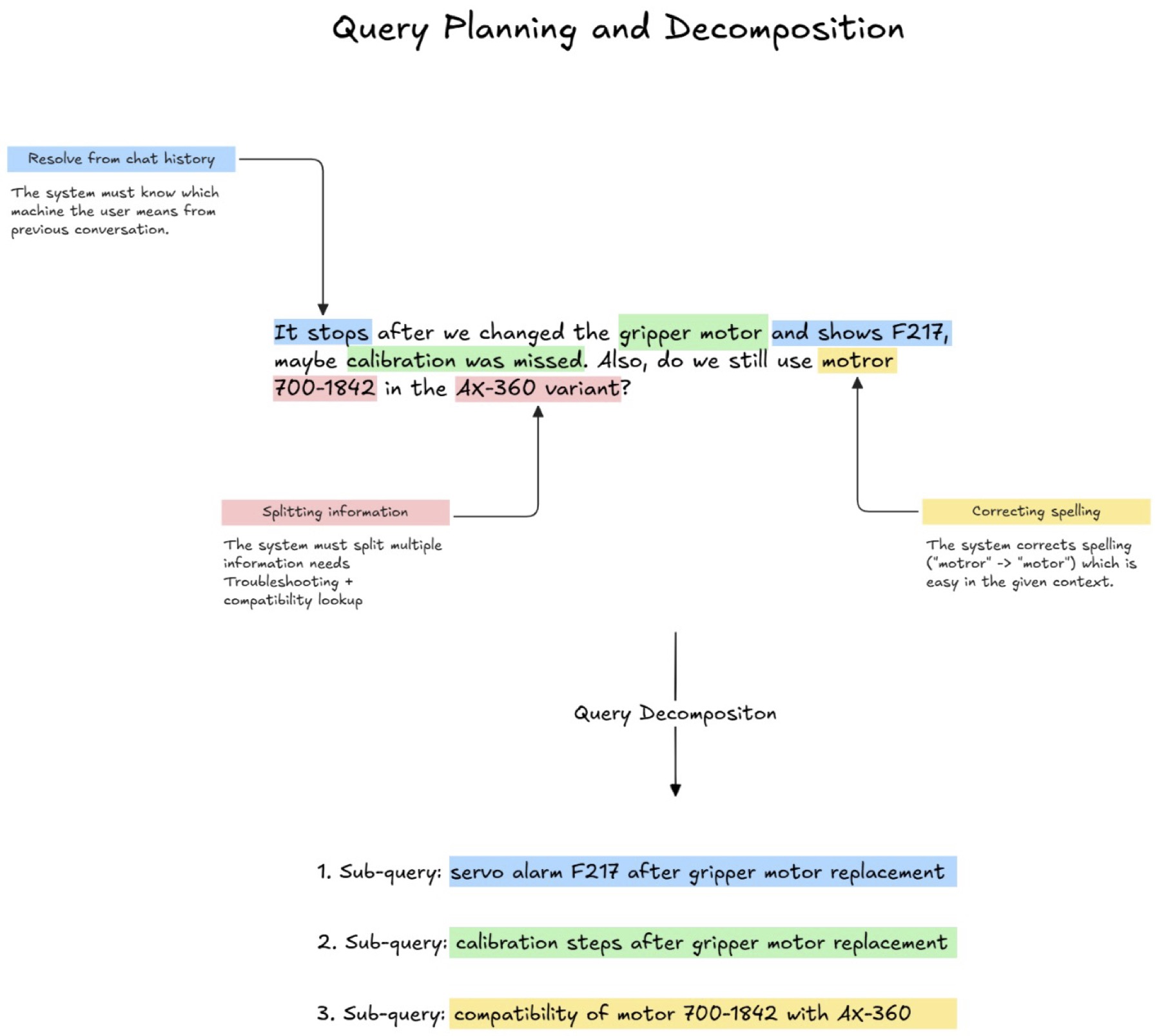Image resolution: width=1157 pixels, height=1036 pixels.
Task: Click the blue highlighted 'and shows F217,'
Action: click(861, 332)
